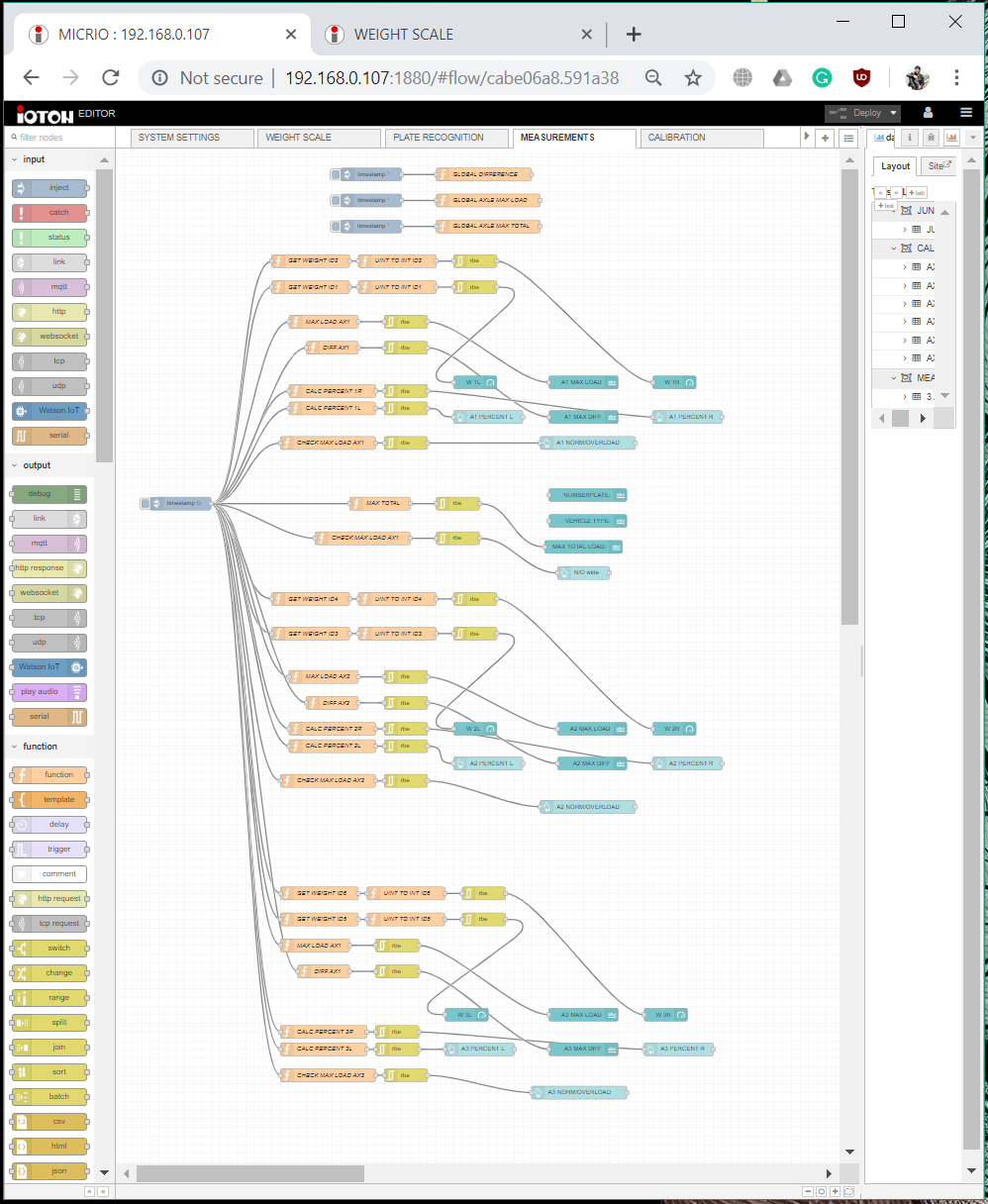
Task: Select the http request palette node
Action: 49,899
